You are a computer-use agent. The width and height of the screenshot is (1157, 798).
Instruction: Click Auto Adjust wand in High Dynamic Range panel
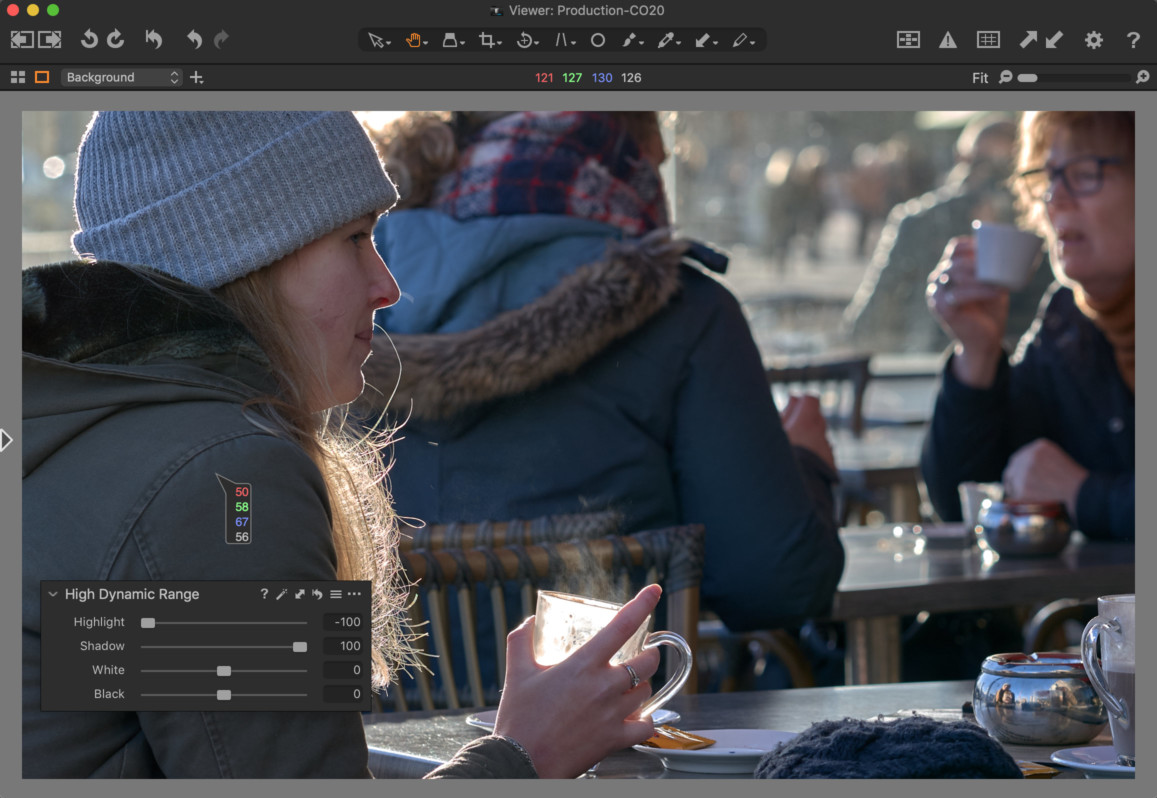click(x=283, y=593)
